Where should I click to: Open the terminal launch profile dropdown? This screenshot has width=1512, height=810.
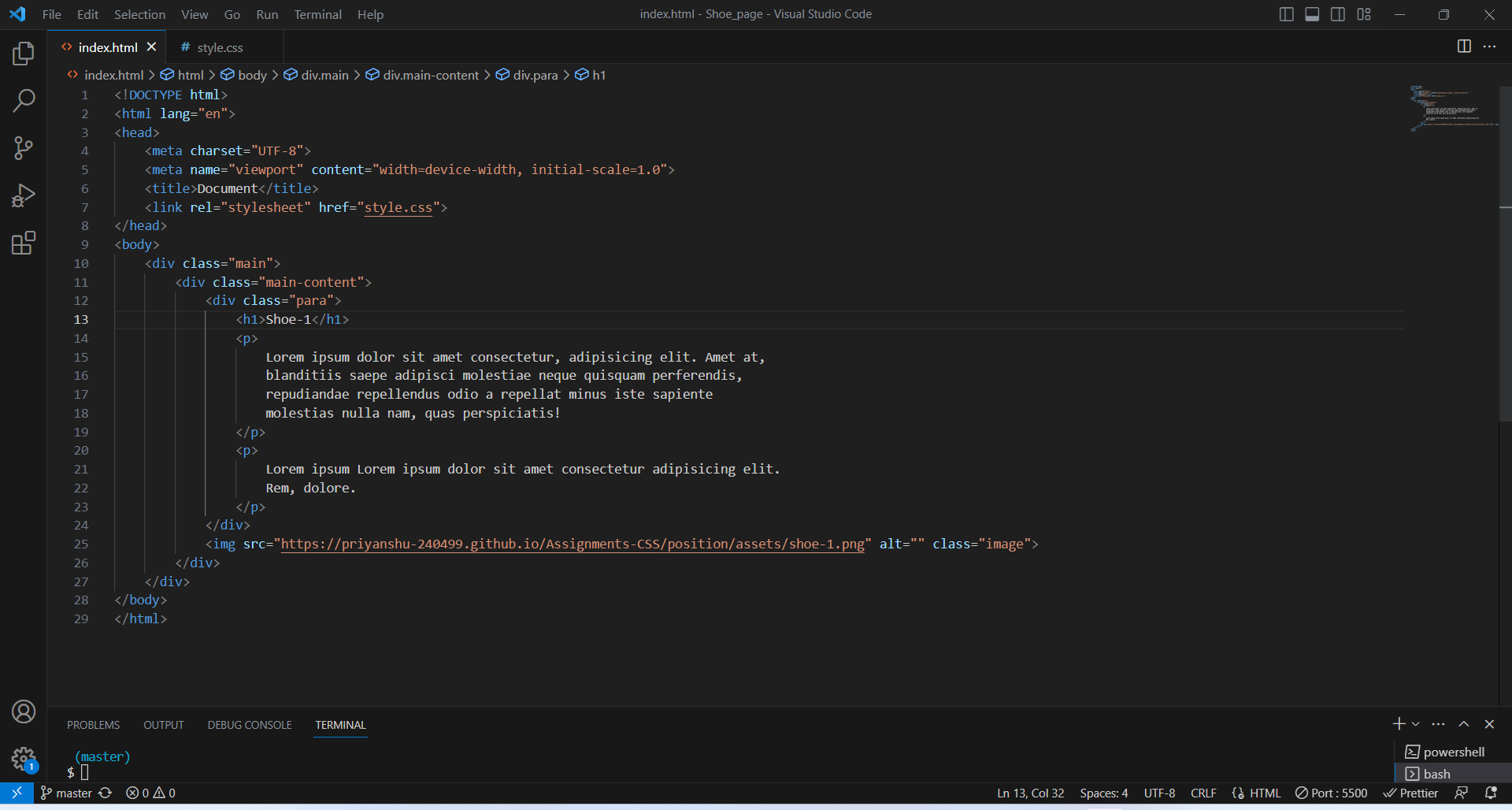pos(1415,724)
